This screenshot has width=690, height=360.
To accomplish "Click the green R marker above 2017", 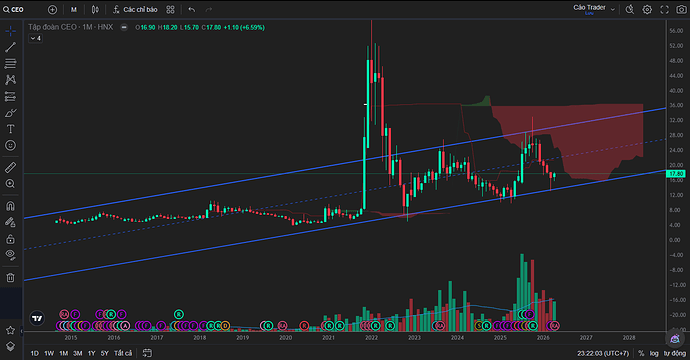I will (x=178, y=314).
